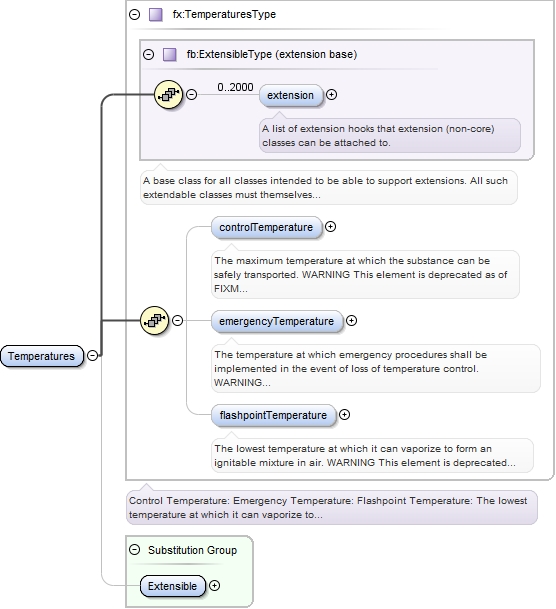Select the purple fx:TemperaturesType type icon

156,15
